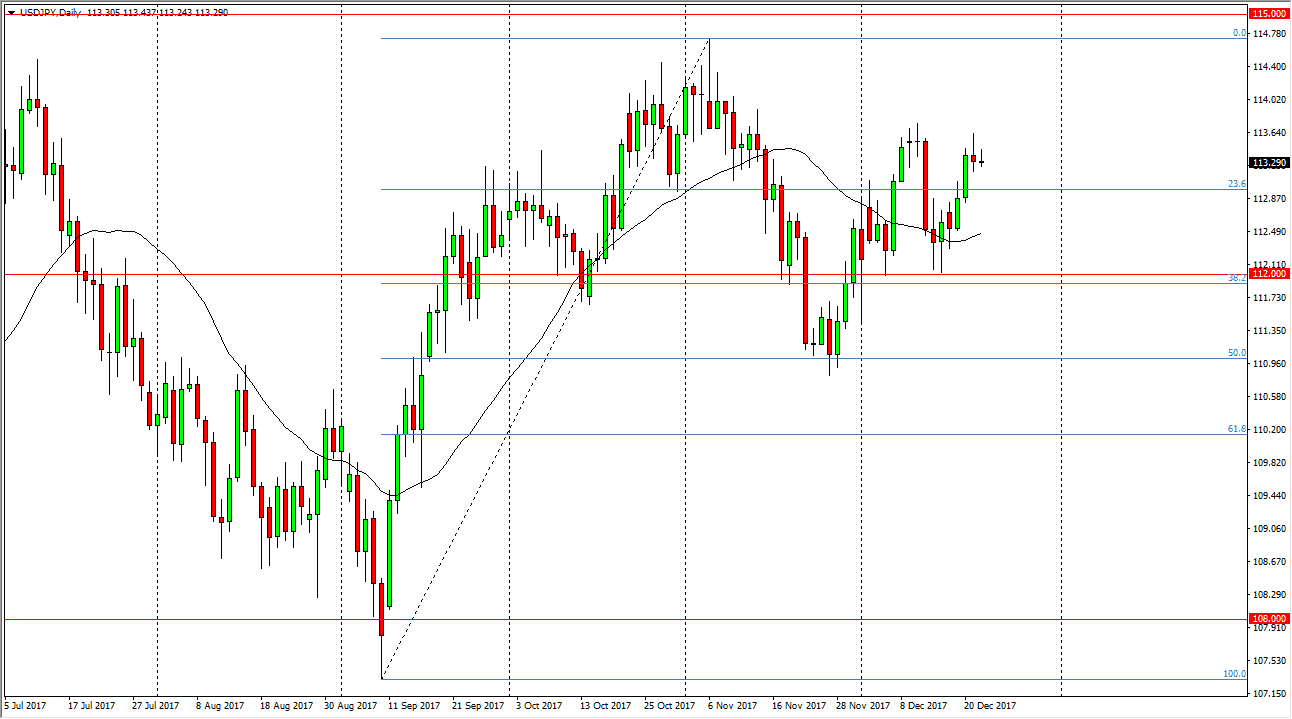Click the 108.670 price axis label
The height and width of the screenshot is (719, 1292).
pos(1270,562)
